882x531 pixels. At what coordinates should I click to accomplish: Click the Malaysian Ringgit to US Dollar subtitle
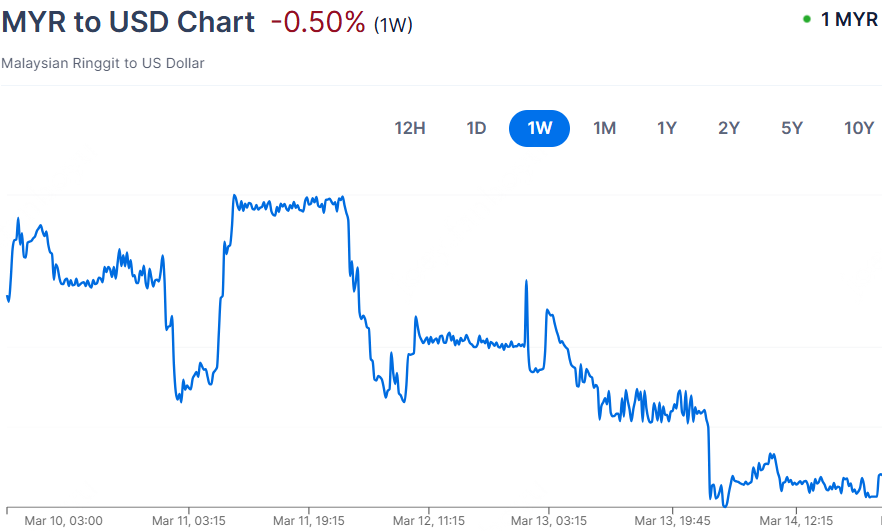click(103, 63)
